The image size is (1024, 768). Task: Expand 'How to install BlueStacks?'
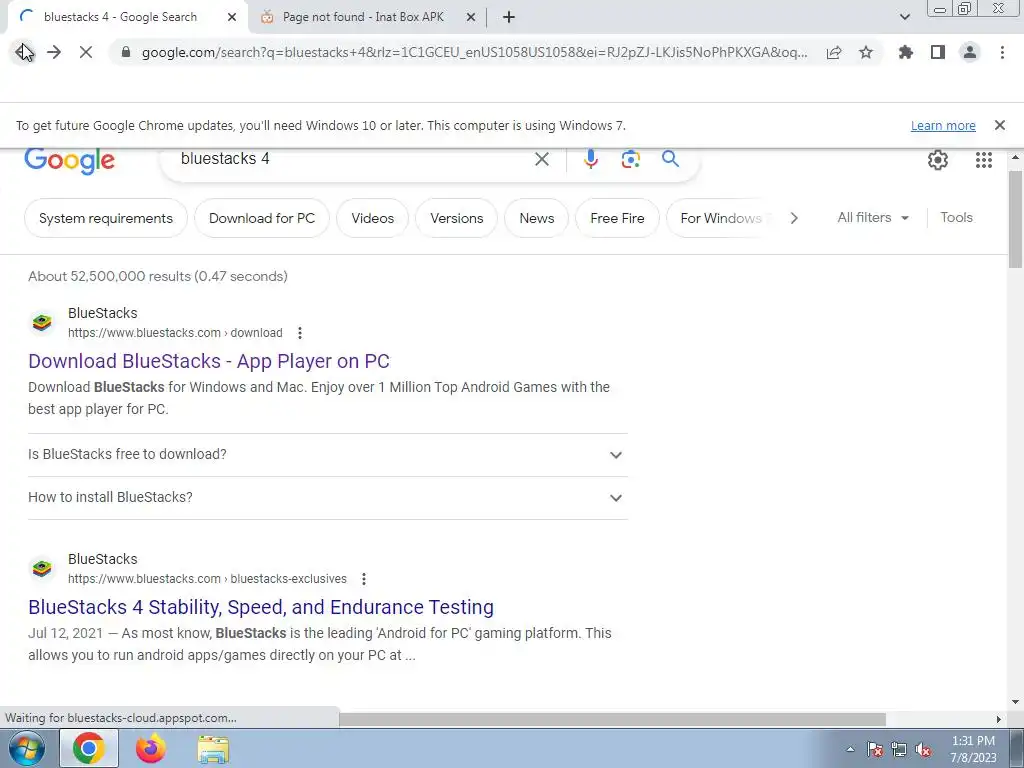pyautogui.click(x=328, y=498)
